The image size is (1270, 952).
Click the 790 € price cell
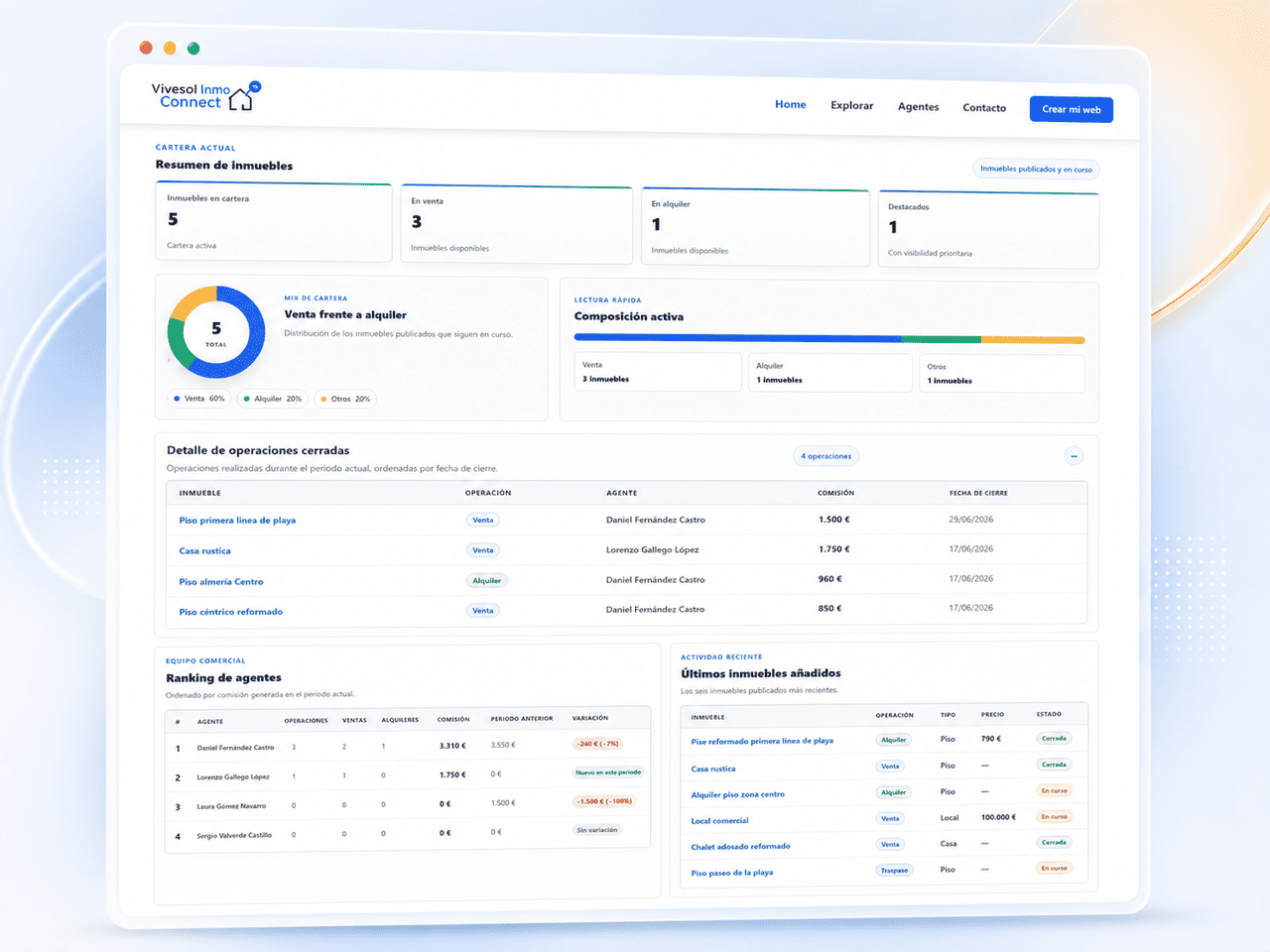pyautogui.click(x=990, y=739)
